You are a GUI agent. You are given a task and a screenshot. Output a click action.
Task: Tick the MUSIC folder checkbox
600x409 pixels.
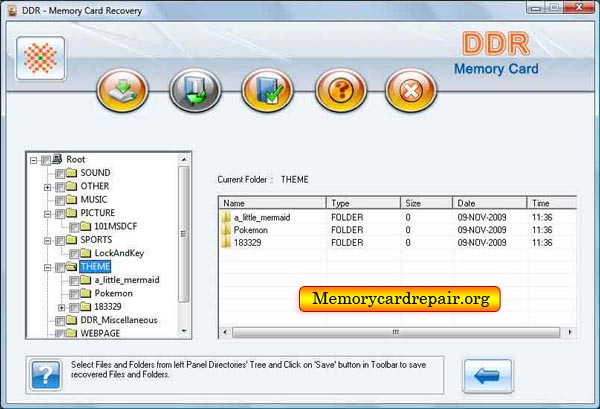(60, 200)
